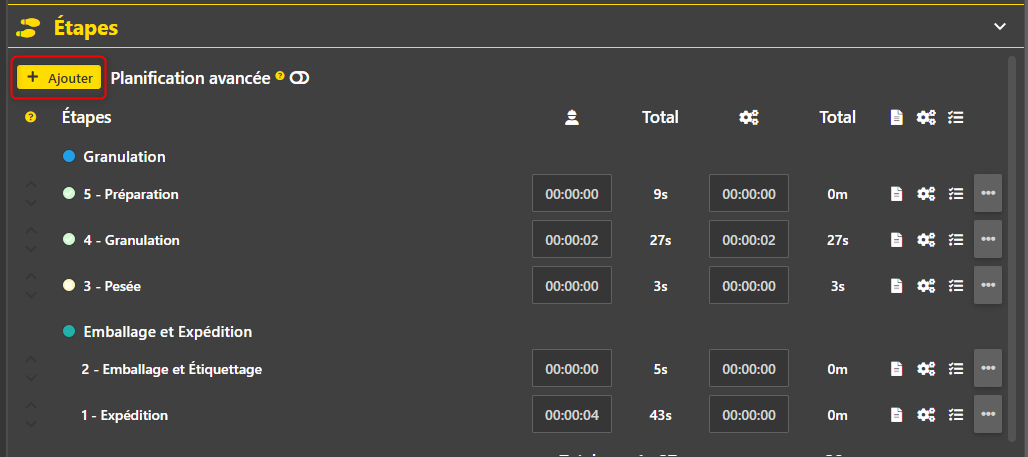
Task: Open gears icon for Emballage et Étiquettage
Action: (x=926, y=368)
